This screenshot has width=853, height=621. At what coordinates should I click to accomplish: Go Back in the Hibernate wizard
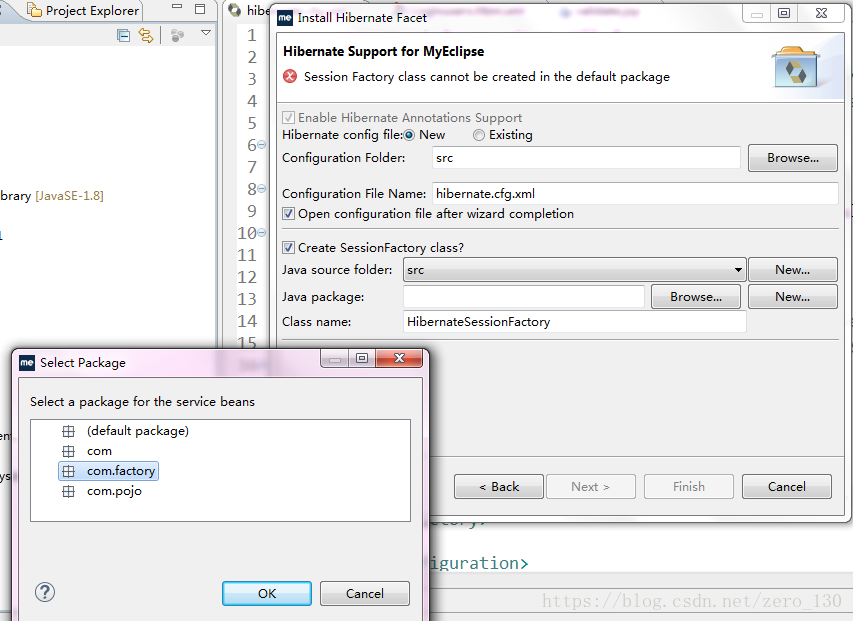[x=499, y=487]
